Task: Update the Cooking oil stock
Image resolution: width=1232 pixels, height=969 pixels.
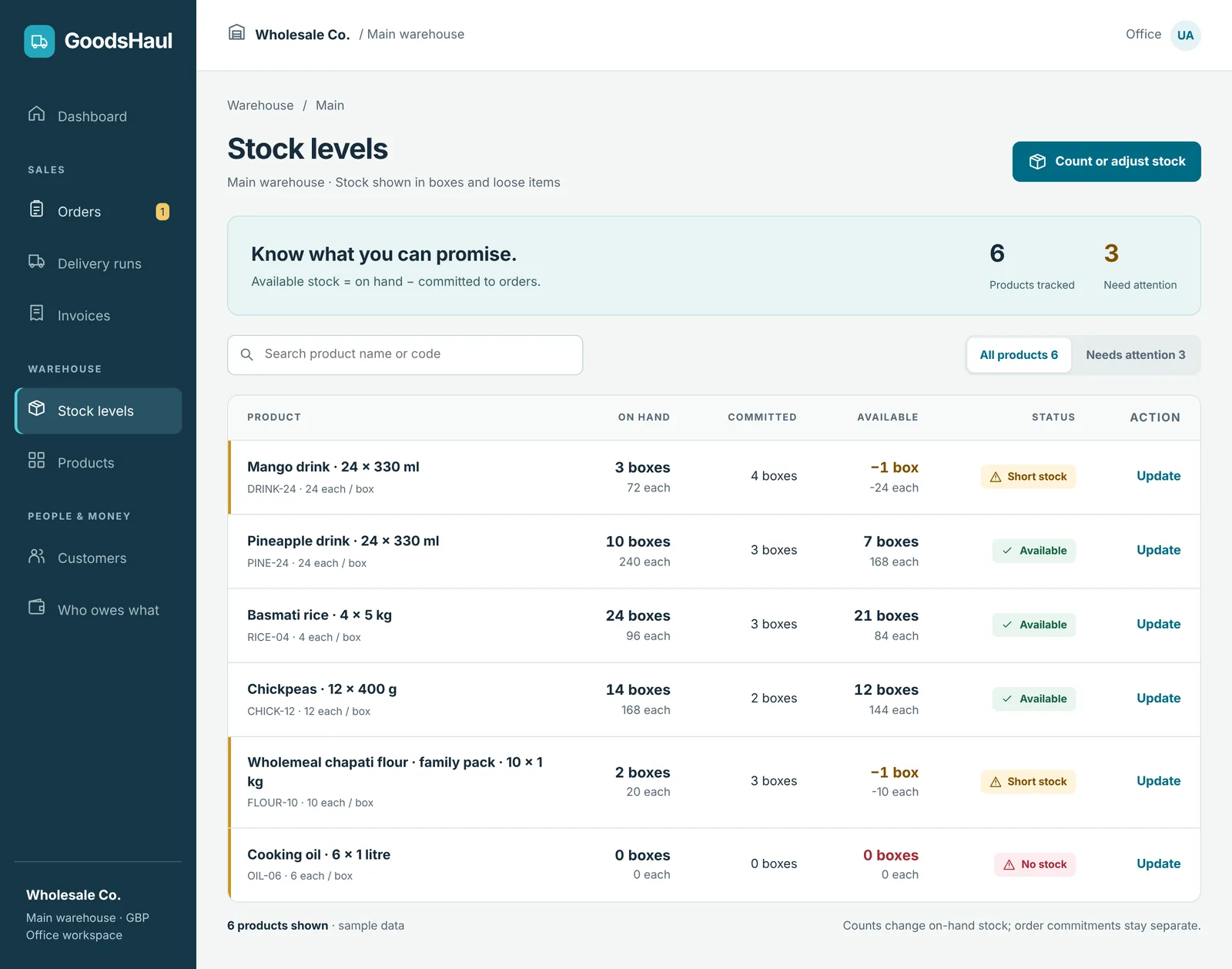Action: click(x=1158, y=863)
